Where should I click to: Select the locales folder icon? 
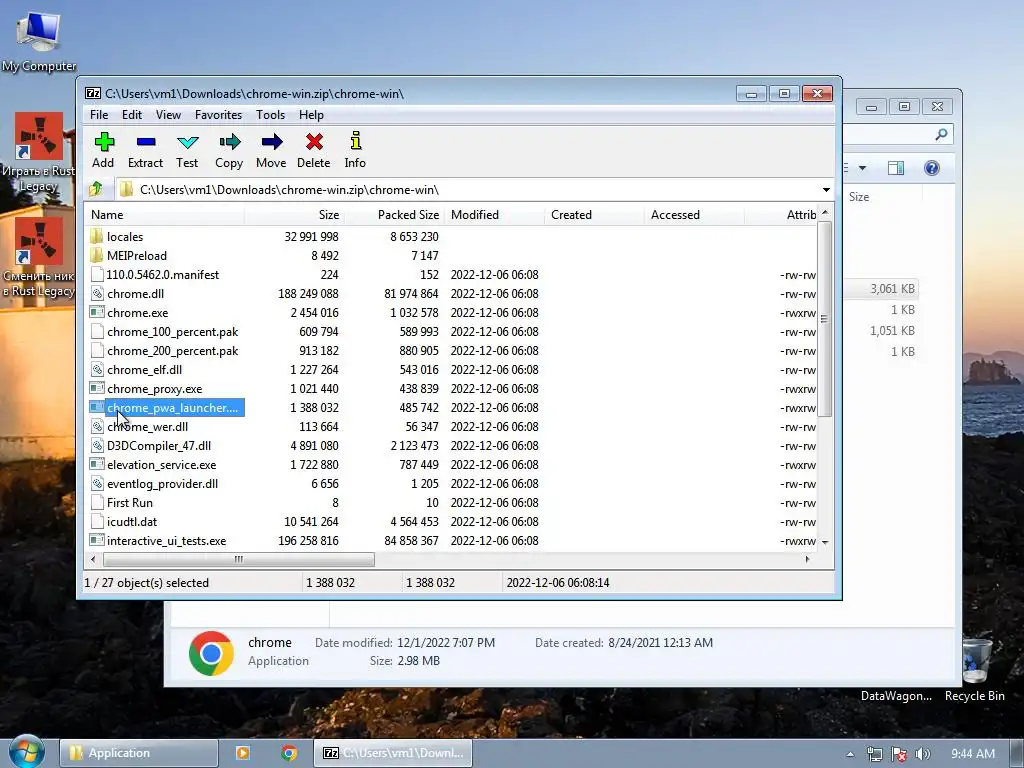pos(97,236)
